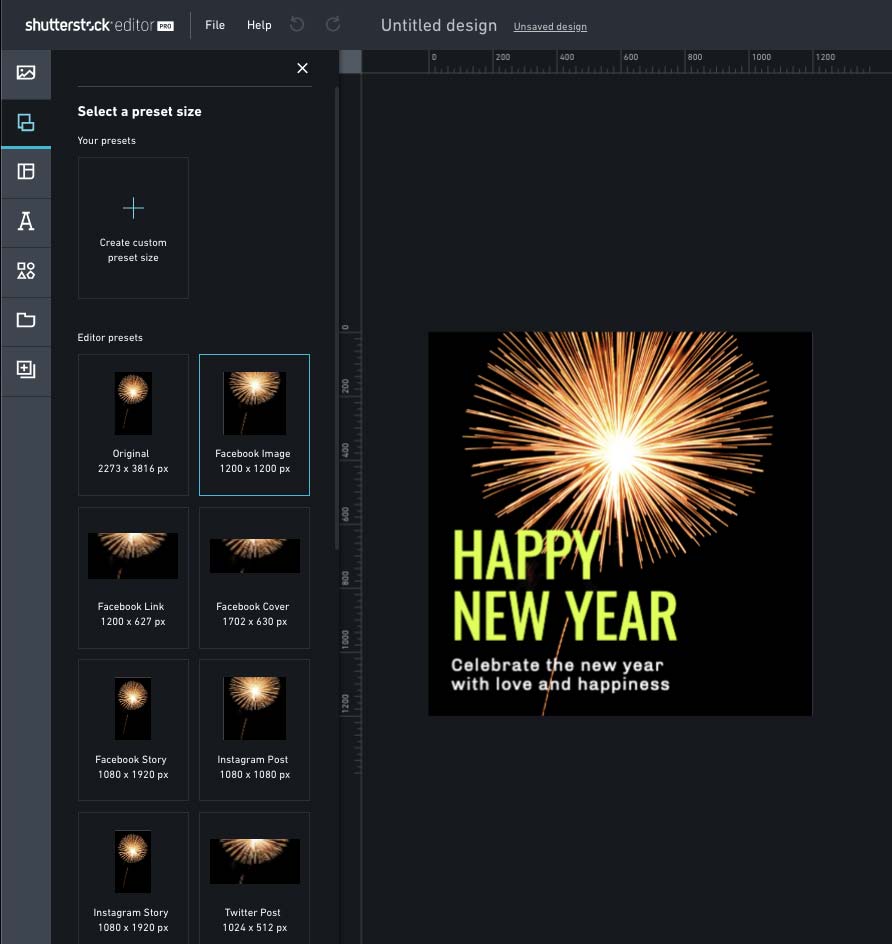Select the Facebook Cover preset
This screenshot has height=944, width=892.
click(254, 578)
